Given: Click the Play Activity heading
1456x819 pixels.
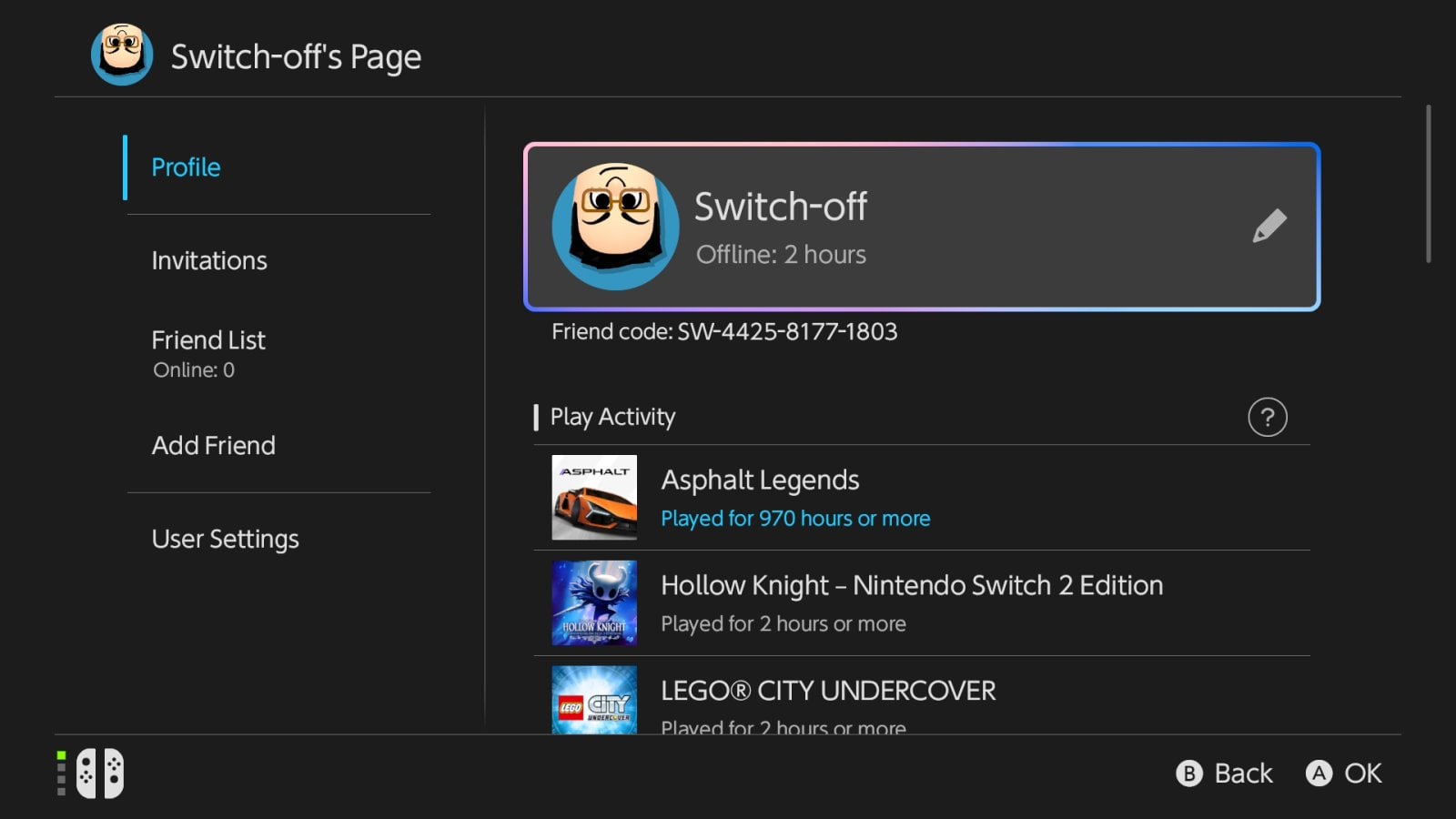Looking at the screenshot, I should (x=612, y=417).
